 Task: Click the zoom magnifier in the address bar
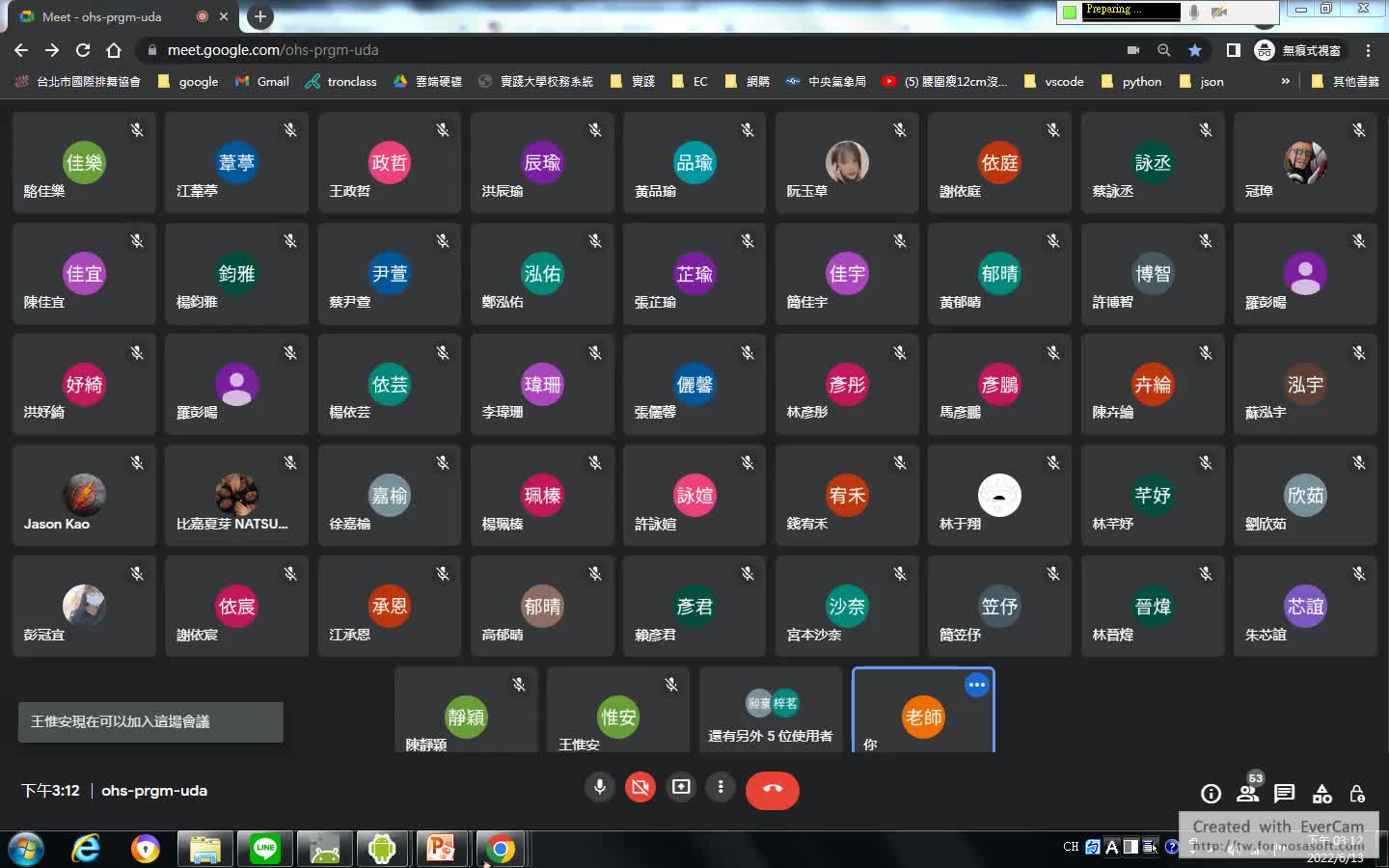1164,50
